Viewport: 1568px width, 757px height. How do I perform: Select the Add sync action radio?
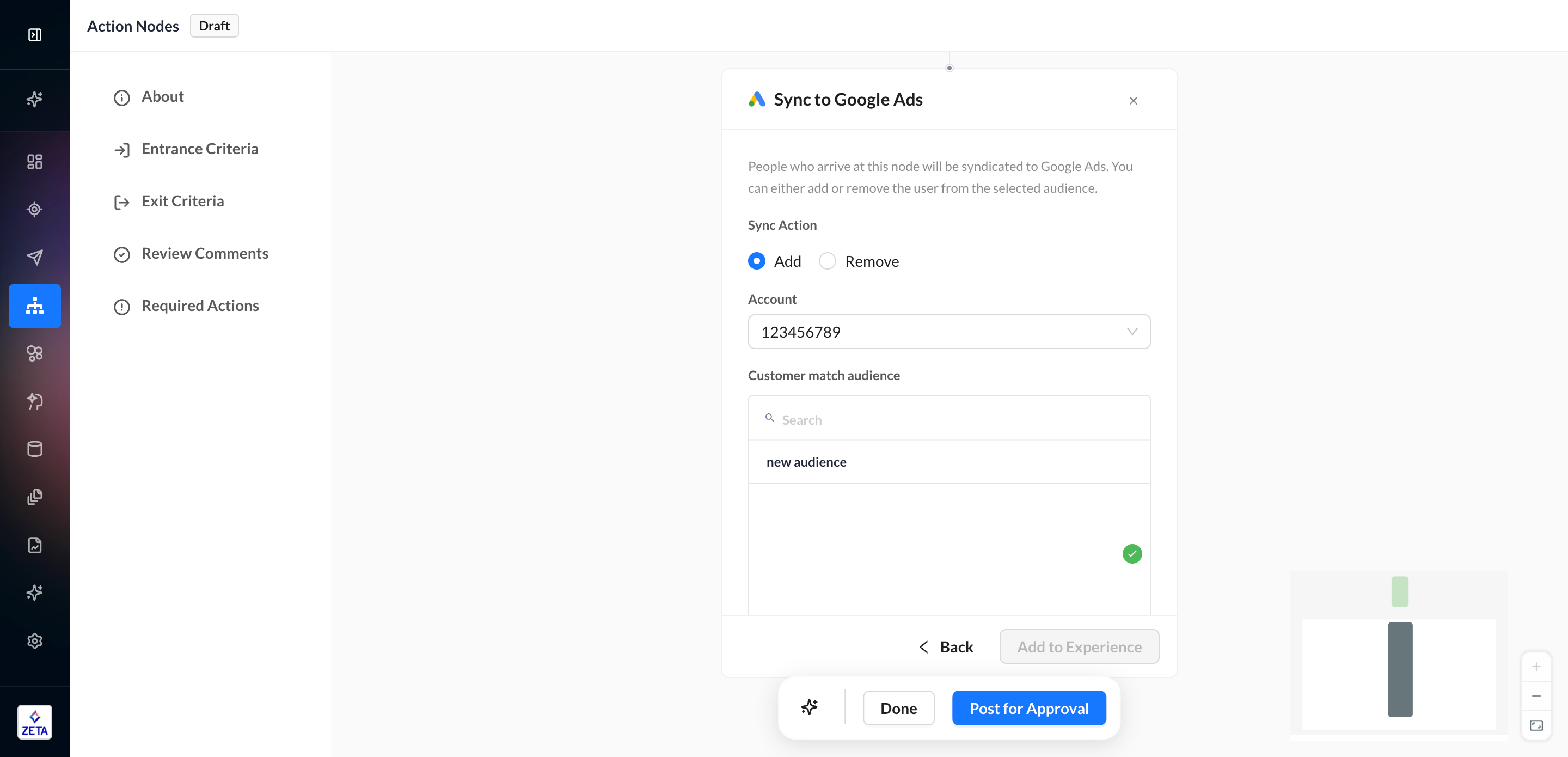[757, 261]
